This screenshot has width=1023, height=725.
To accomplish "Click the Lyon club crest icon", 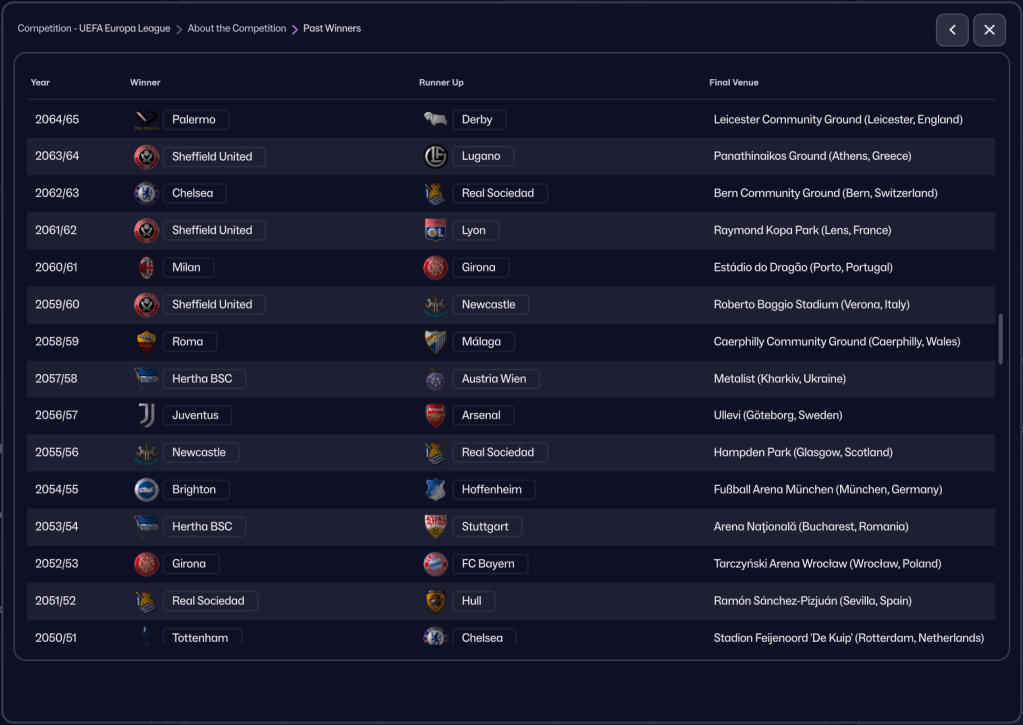I will 435,230.
